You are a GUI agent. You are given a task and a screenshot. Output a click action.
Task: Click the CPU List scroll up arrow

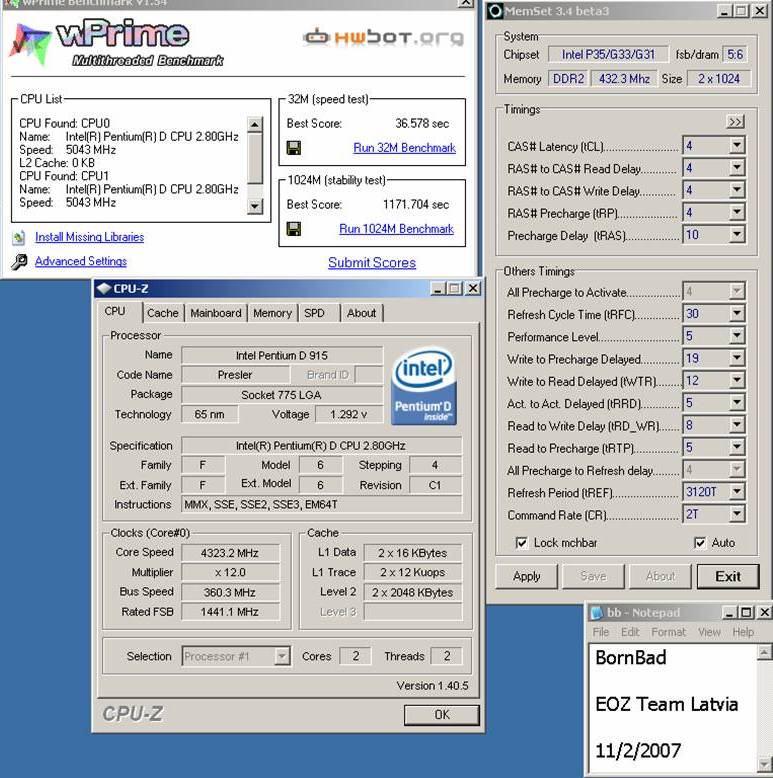[255, 124]
